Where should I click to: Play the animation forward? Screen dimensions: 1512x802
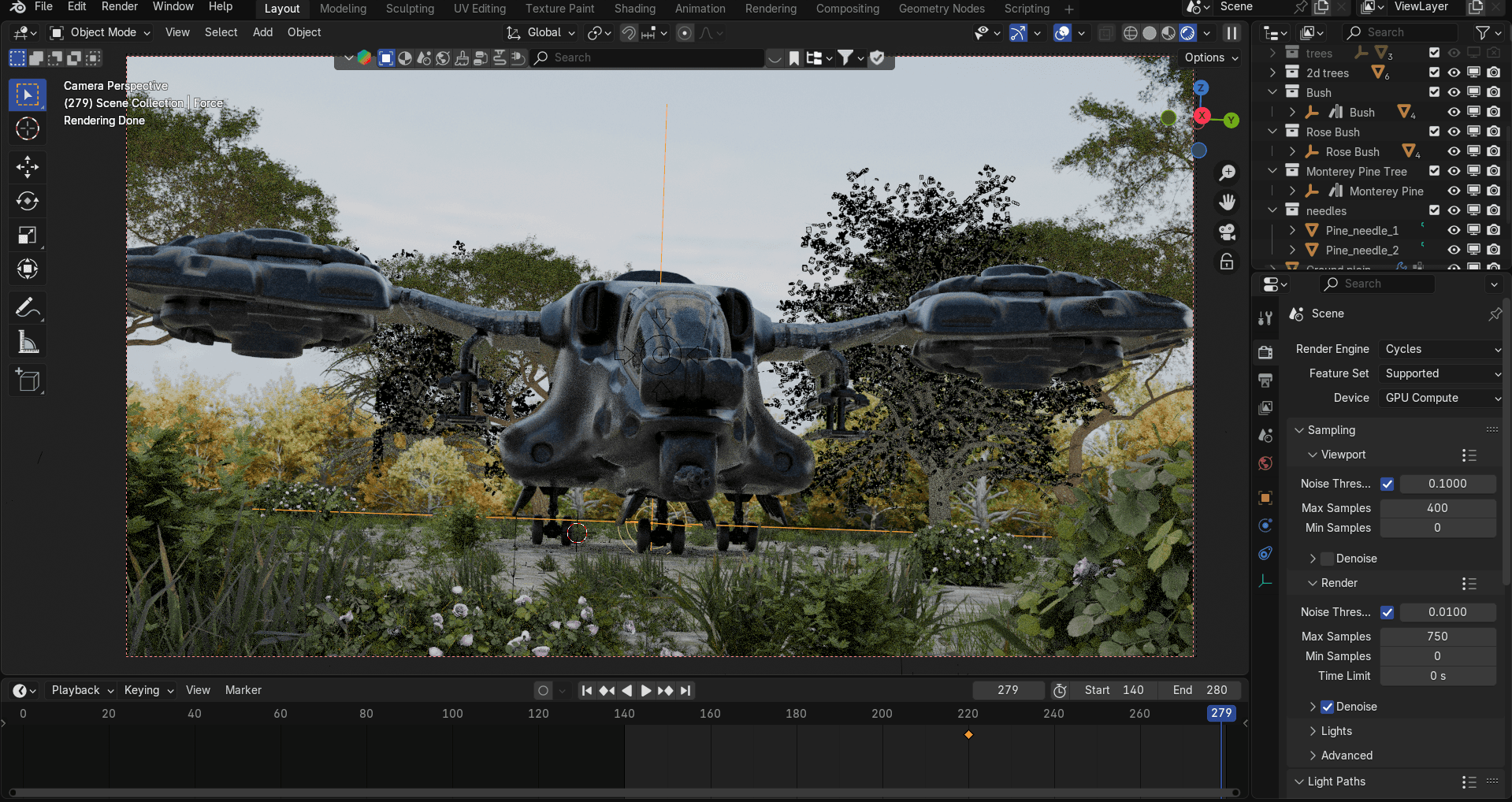click(646, 691)
